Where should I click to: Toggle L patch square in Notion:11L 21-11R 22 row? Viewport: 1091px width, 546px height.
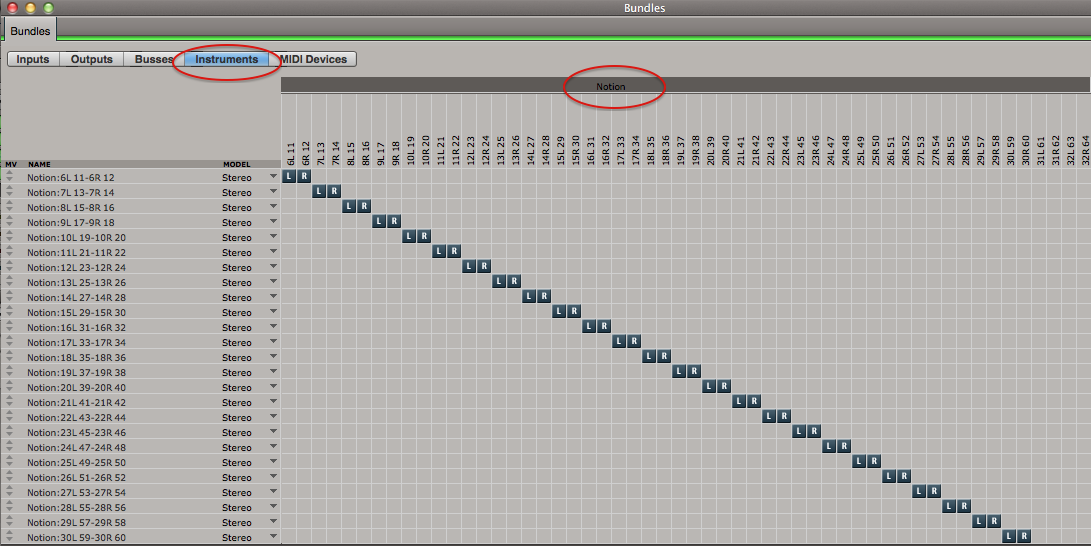coord(439,251)
